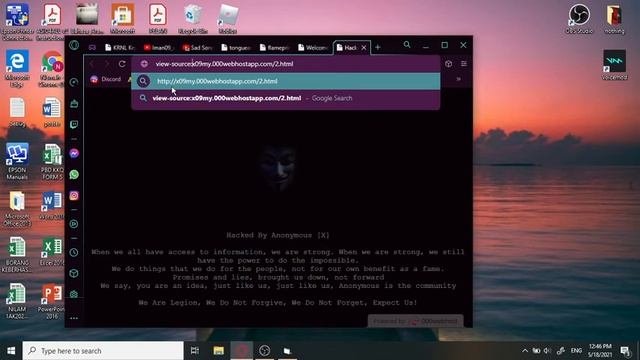Screen dimensions: 640x360
Task: Click the 'Hacked By Anonymous [X]' heading
Action: (278, 235)
